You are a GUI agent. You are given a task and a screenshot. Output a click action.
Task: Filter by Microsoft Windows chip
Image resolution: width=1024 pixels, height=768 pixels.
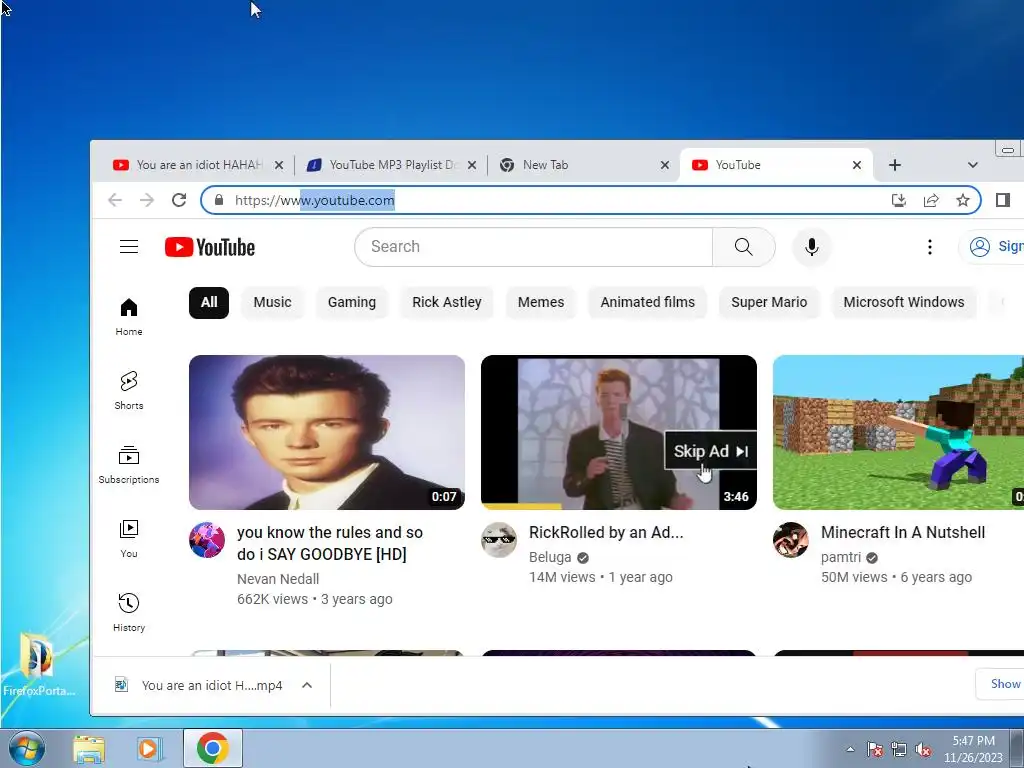(x=904, y=302)
